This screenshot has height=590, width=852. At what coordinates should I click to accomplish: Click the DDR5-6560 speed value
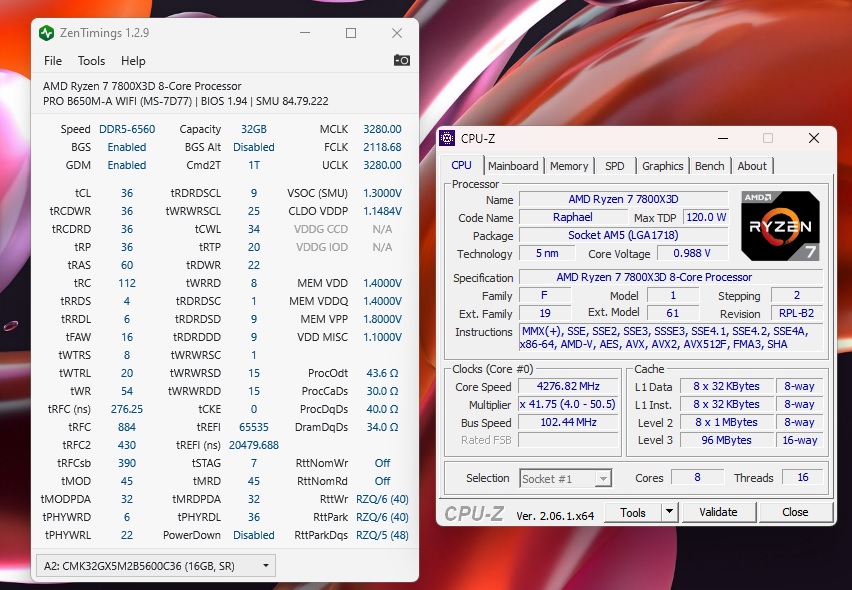(127, 129)
